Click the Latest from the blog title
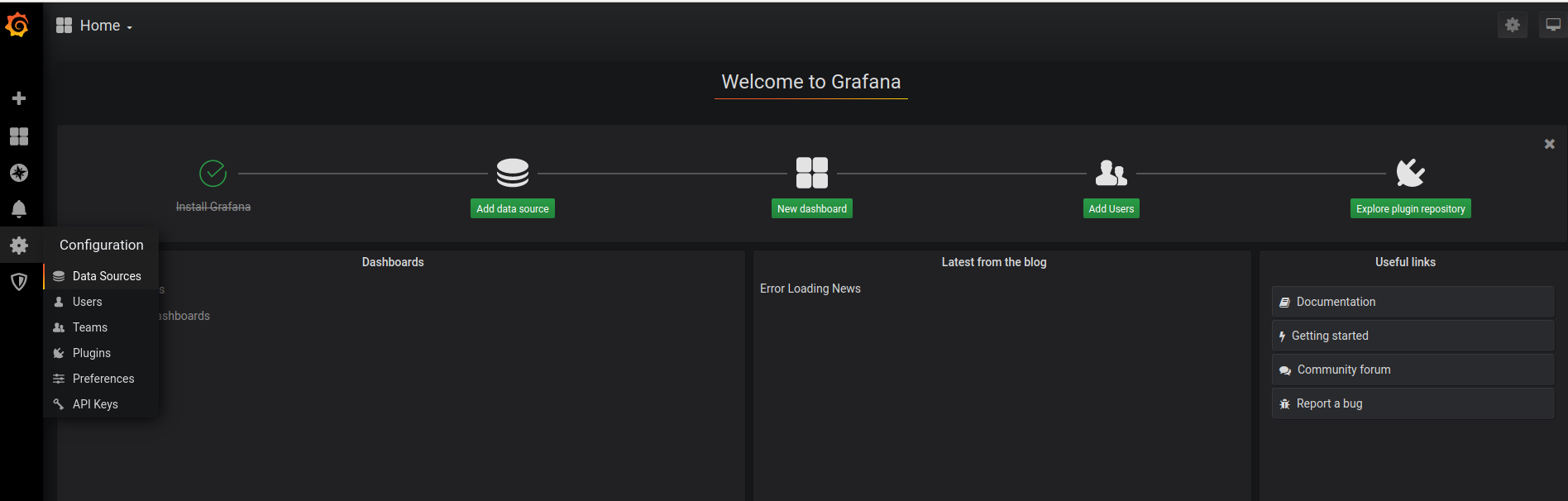Screen dimensions: 1568x501 (994, 262)
